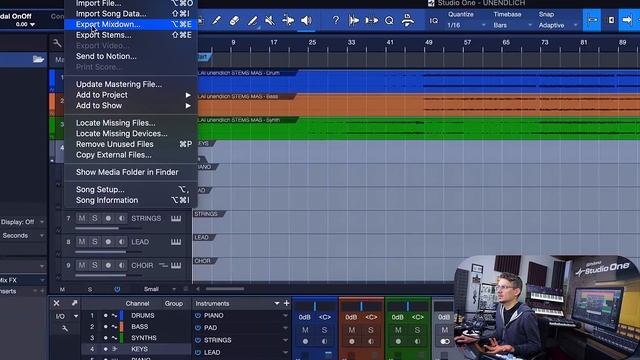This screenshot has width=640, height=360.
Task: Select the Mute tool
Action: (x=270, y=20)
